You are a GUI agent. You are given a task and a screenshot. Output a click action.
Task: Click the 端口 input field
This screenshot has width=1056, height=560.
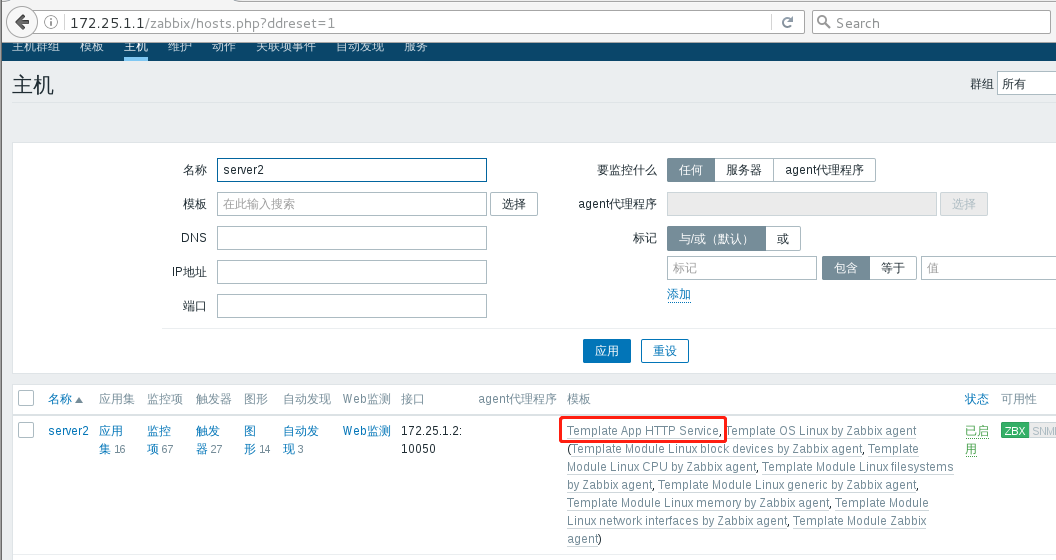352,306
